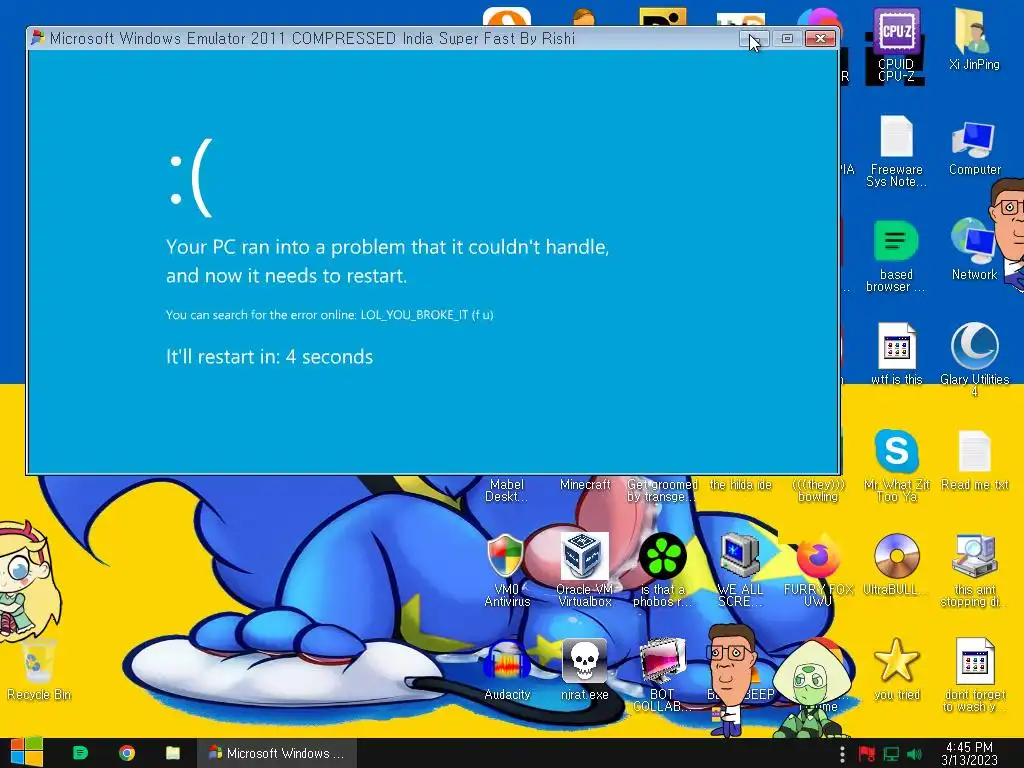
Task: Close the Windows Emulator window
Action: [820, 39]
